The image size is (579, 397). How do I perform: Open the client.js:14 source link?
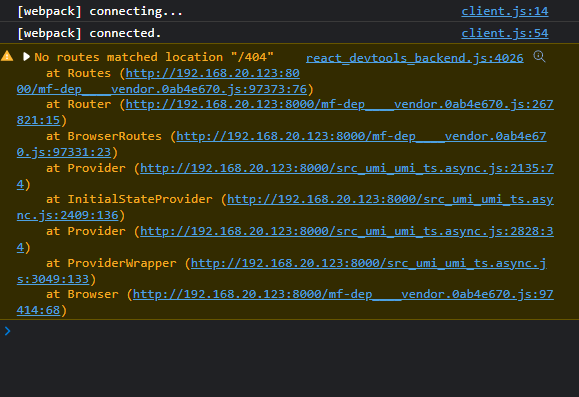click(504, 11)
